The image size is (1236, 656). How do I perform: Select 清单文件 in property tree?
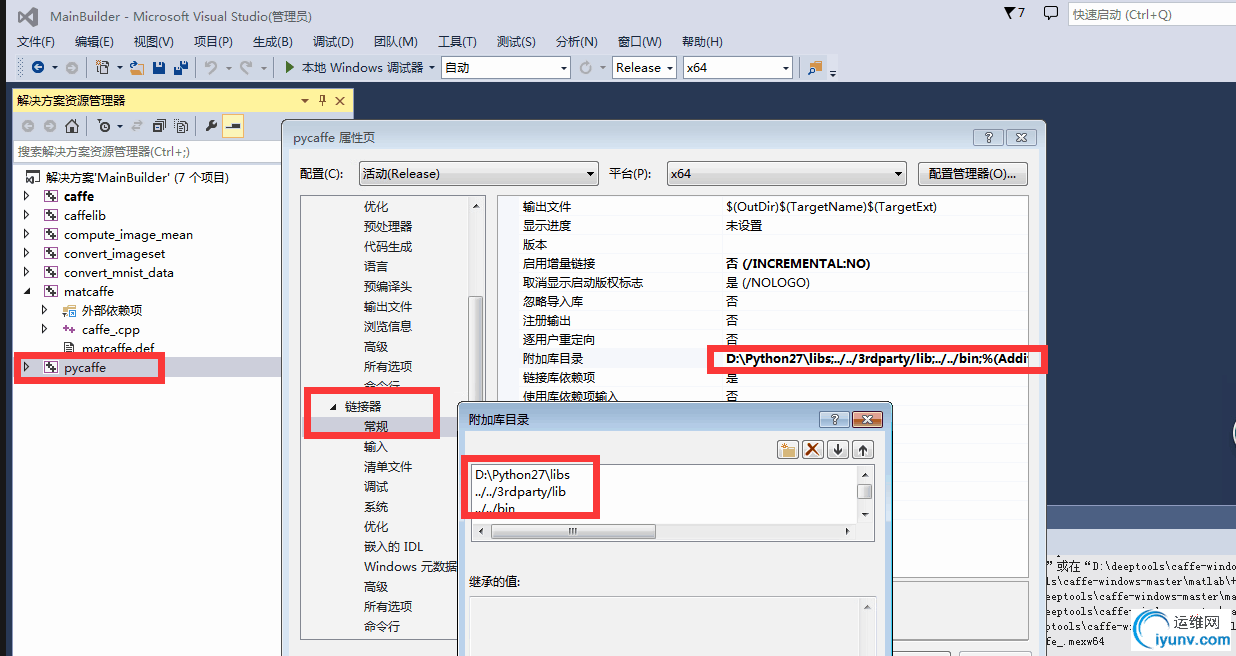pyautogui.click(x=388, y=466)
